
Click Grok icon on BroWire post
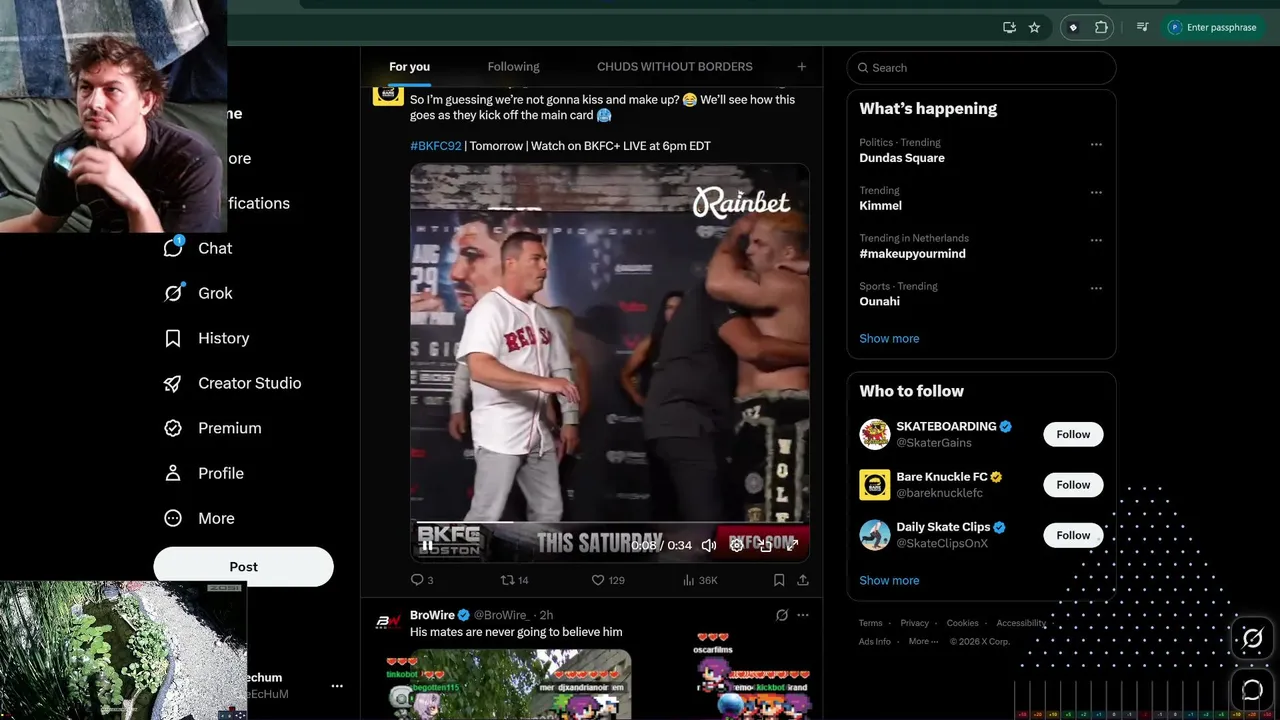point(782,615)
